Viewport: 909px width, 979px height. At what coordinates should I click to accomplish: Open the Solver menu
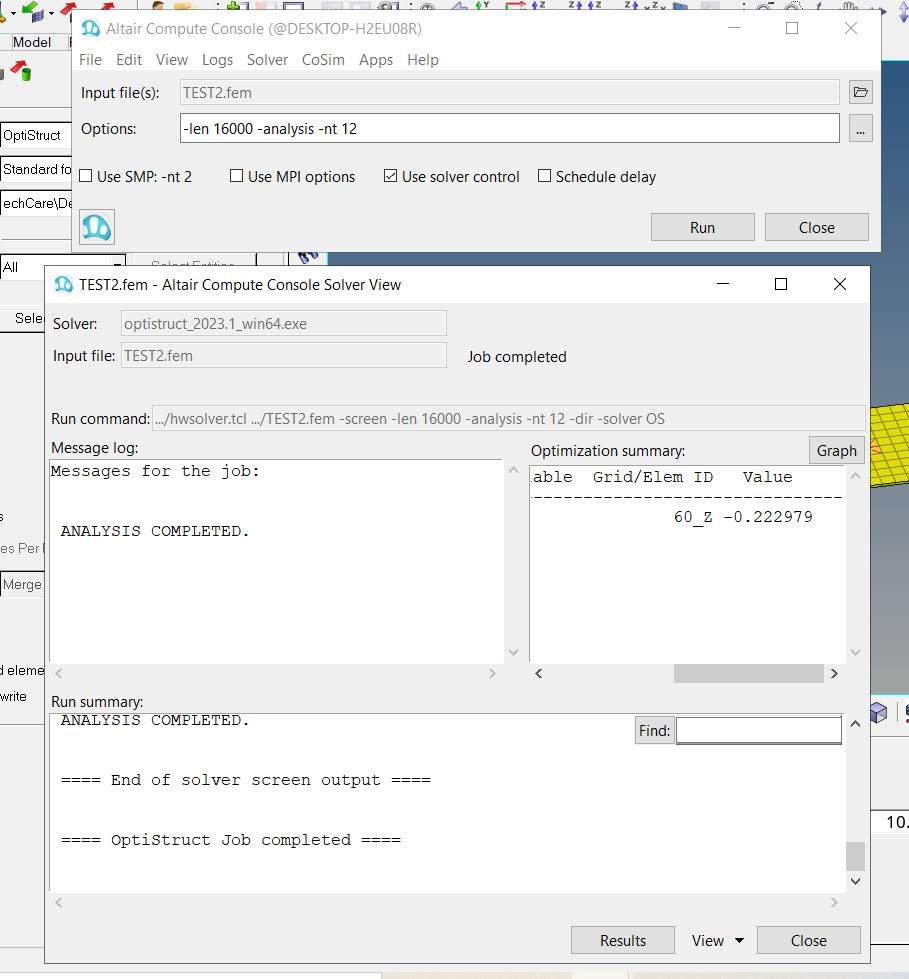(267, 60)
